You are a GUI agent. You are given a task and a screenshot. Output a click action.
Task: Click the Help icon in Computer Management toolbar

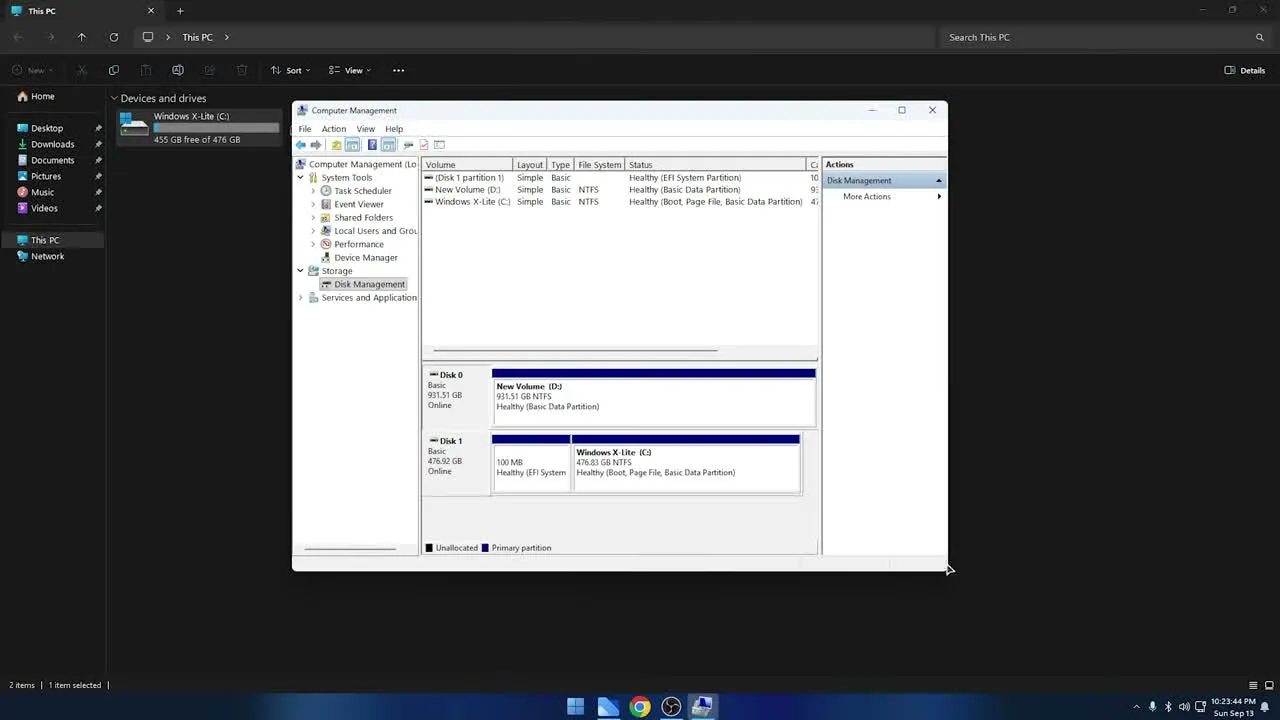pos(372,145)
